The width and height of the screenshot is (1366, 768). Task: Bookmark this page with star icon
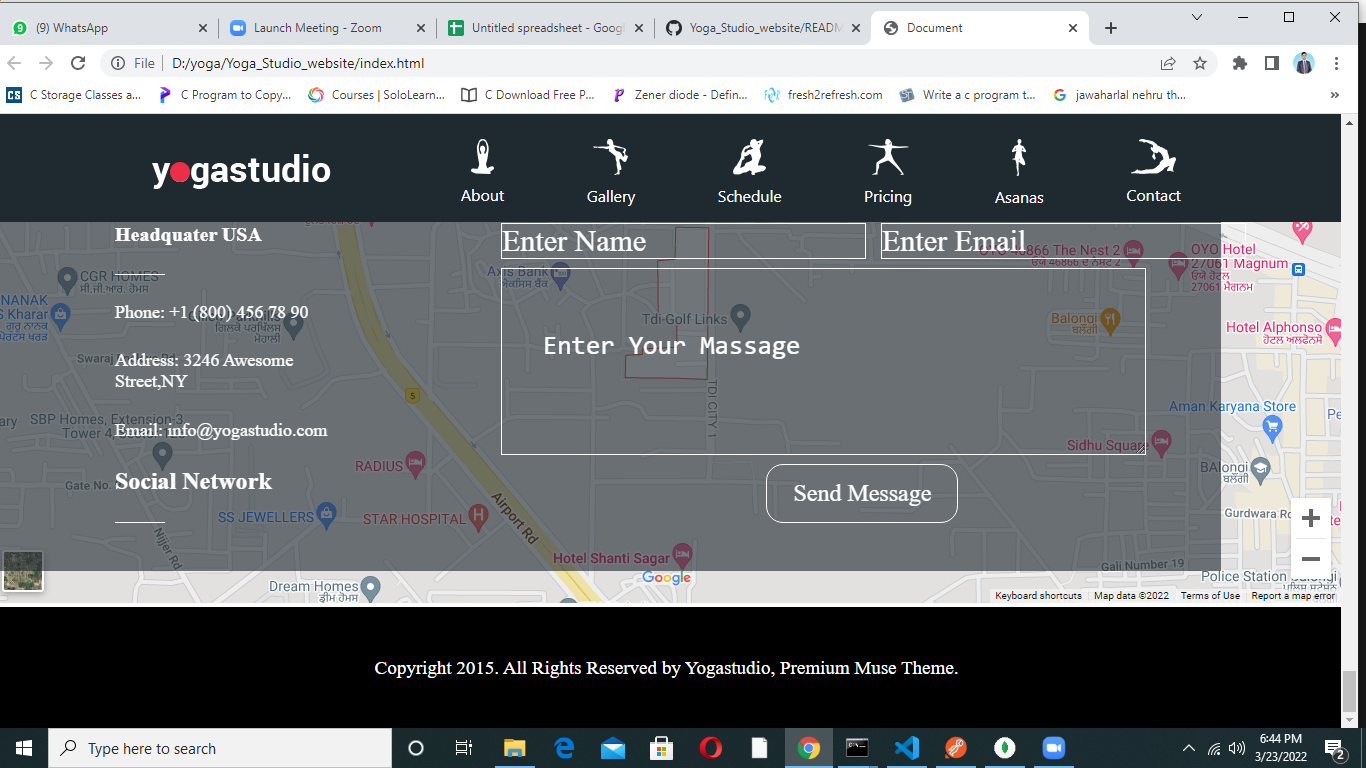(x=1200, y=63)
